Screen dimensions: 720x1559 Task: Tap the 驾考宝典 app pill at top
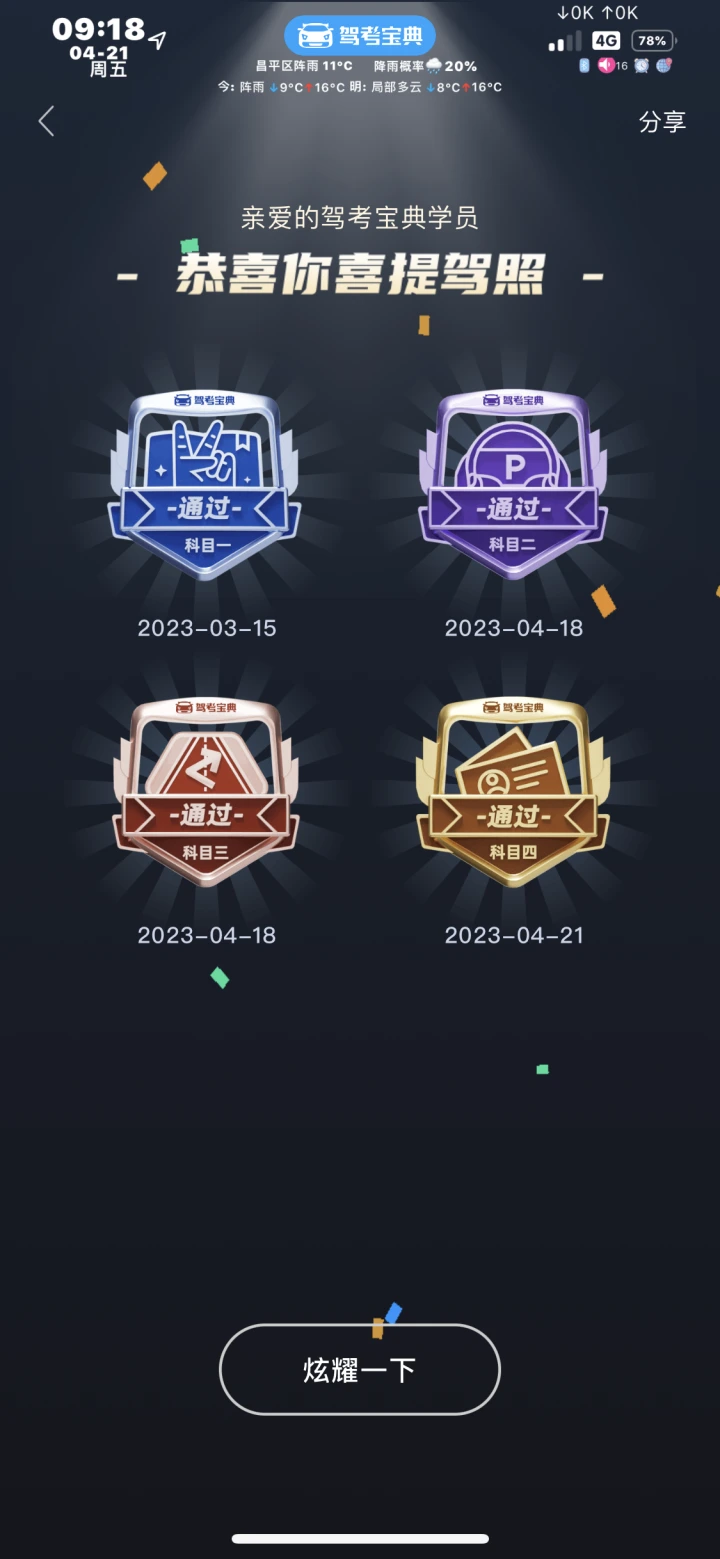point(360,36)
